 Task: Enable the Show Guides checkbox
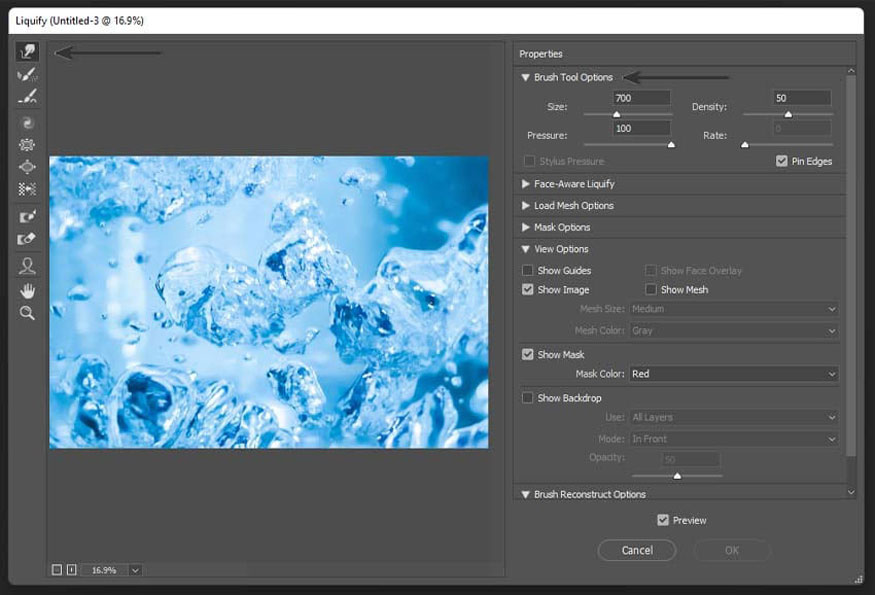pyautogui.click(x=527, y=270)
